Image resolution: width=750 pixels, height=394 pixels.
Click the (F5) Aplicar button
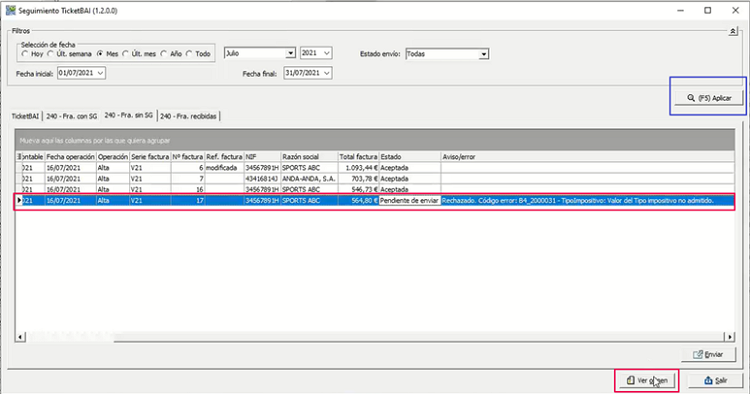(709, 98)
